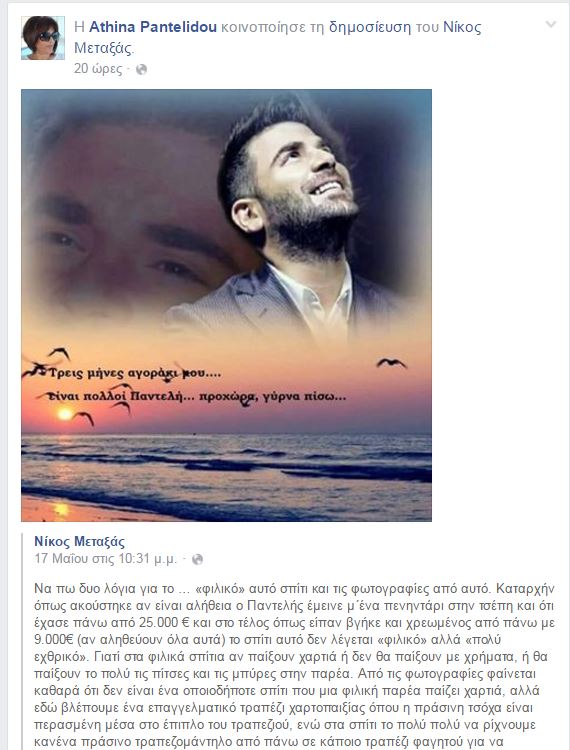
Task: Open Νίκος Μεταξάς author name above original post
Action: click(x=79, y=541)
